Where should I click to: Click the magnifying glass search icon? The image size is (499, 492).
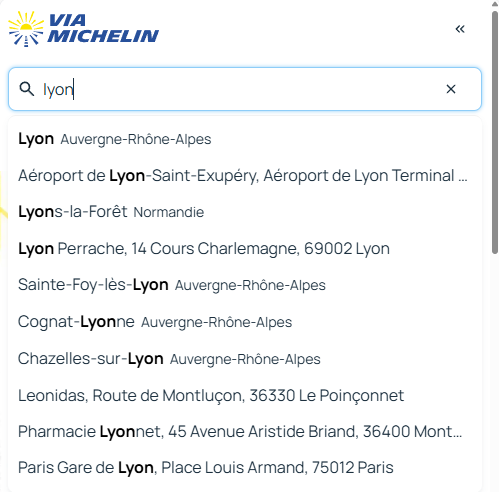coord(27,89)
